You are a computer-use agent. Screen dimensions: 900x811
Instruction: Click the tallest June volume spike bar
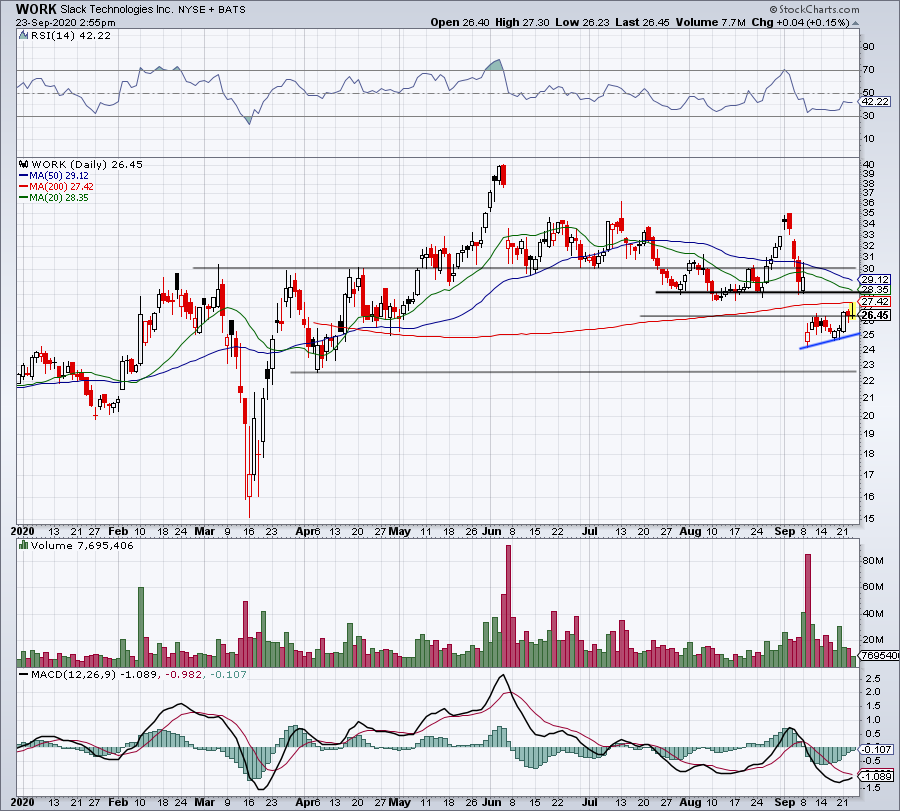[508, 606]
